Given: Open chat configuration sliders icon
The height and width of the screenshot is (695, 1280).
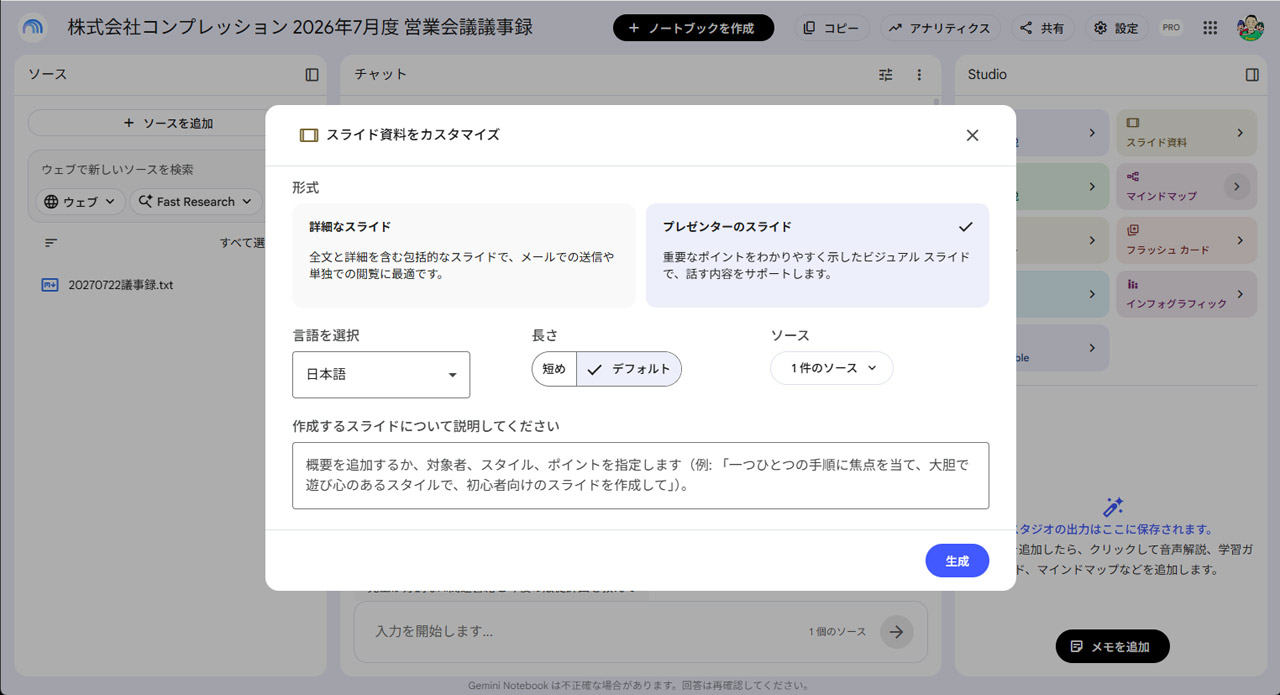Looking at the screenshot, I should click(886, 75).
